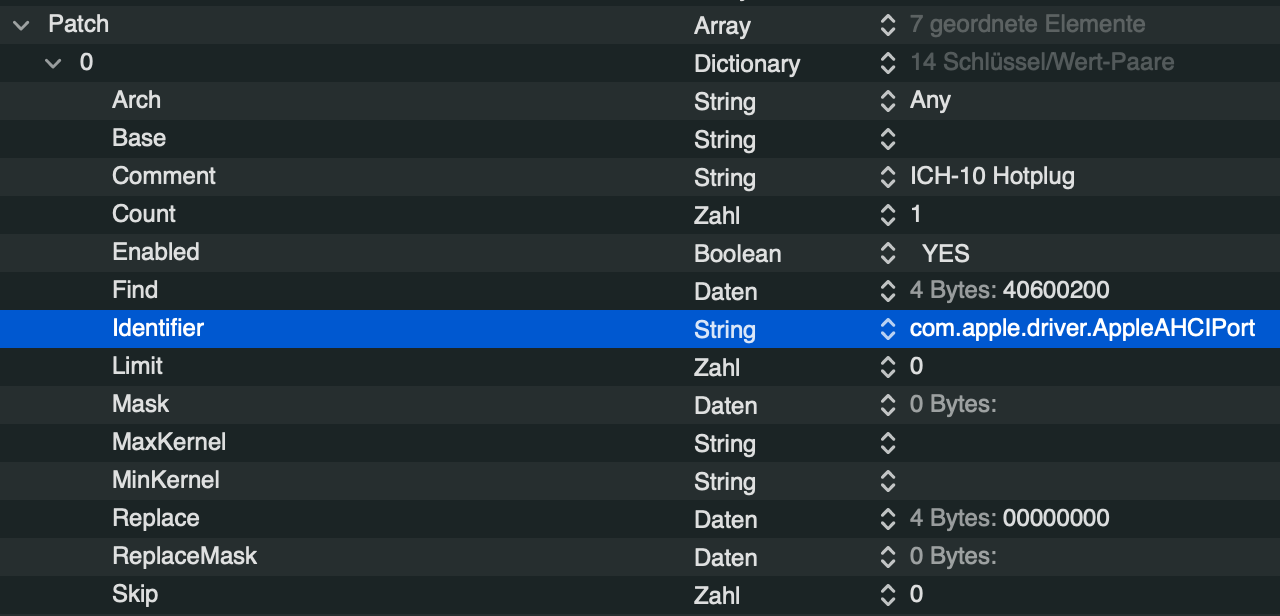Screen dimensions: 1280x616
Task: Open type stepper for the Skip row
Action: (x=887, y=595)
